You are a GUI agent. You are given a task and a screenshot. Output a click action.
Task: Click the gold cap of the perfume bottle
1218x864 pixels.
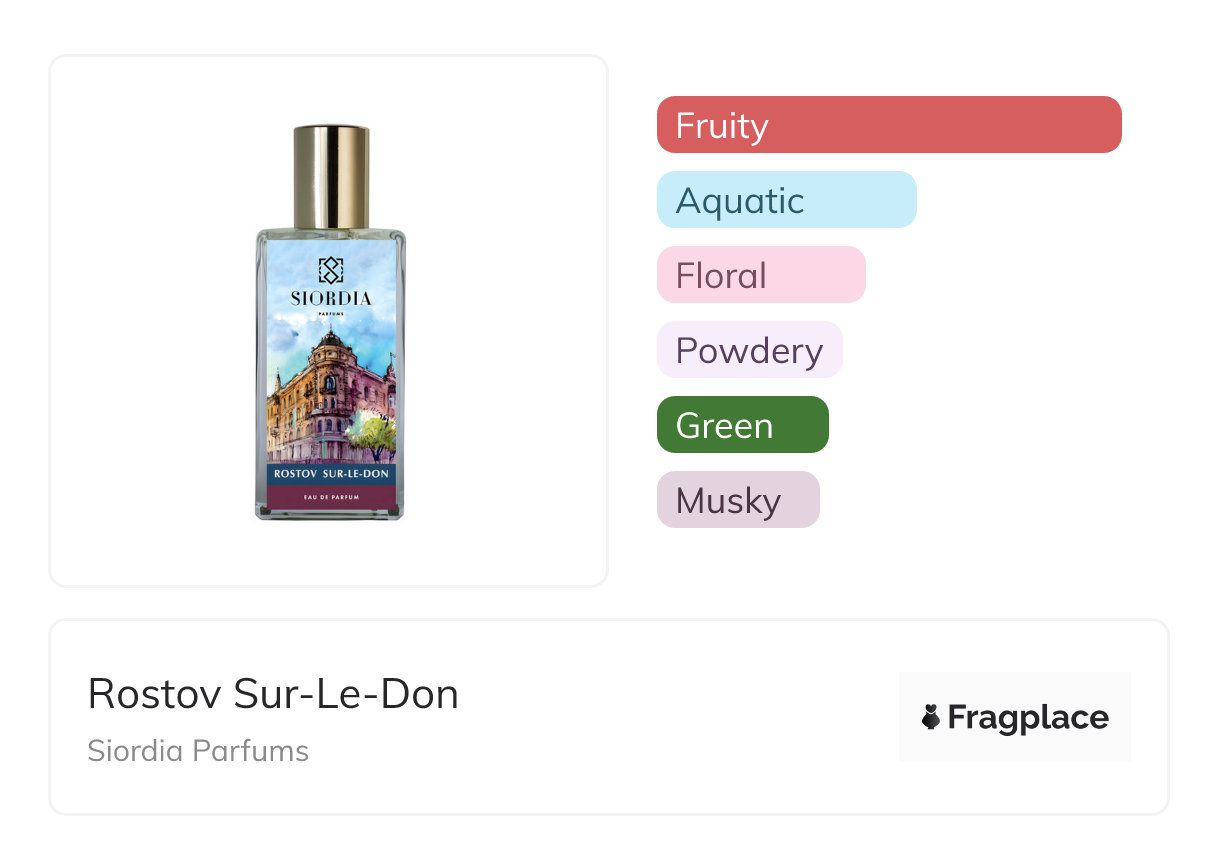click(x=331, y=176)
